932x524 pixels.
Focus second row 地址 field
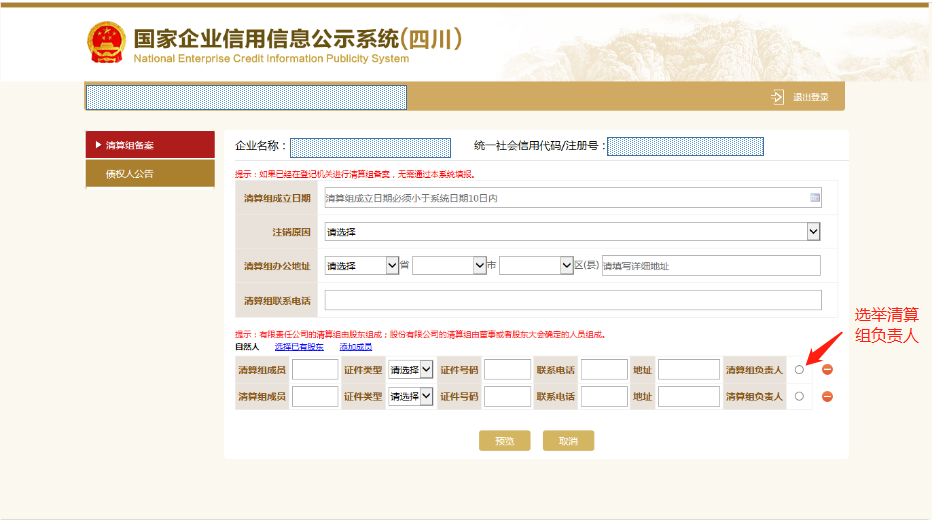point(689,396)
